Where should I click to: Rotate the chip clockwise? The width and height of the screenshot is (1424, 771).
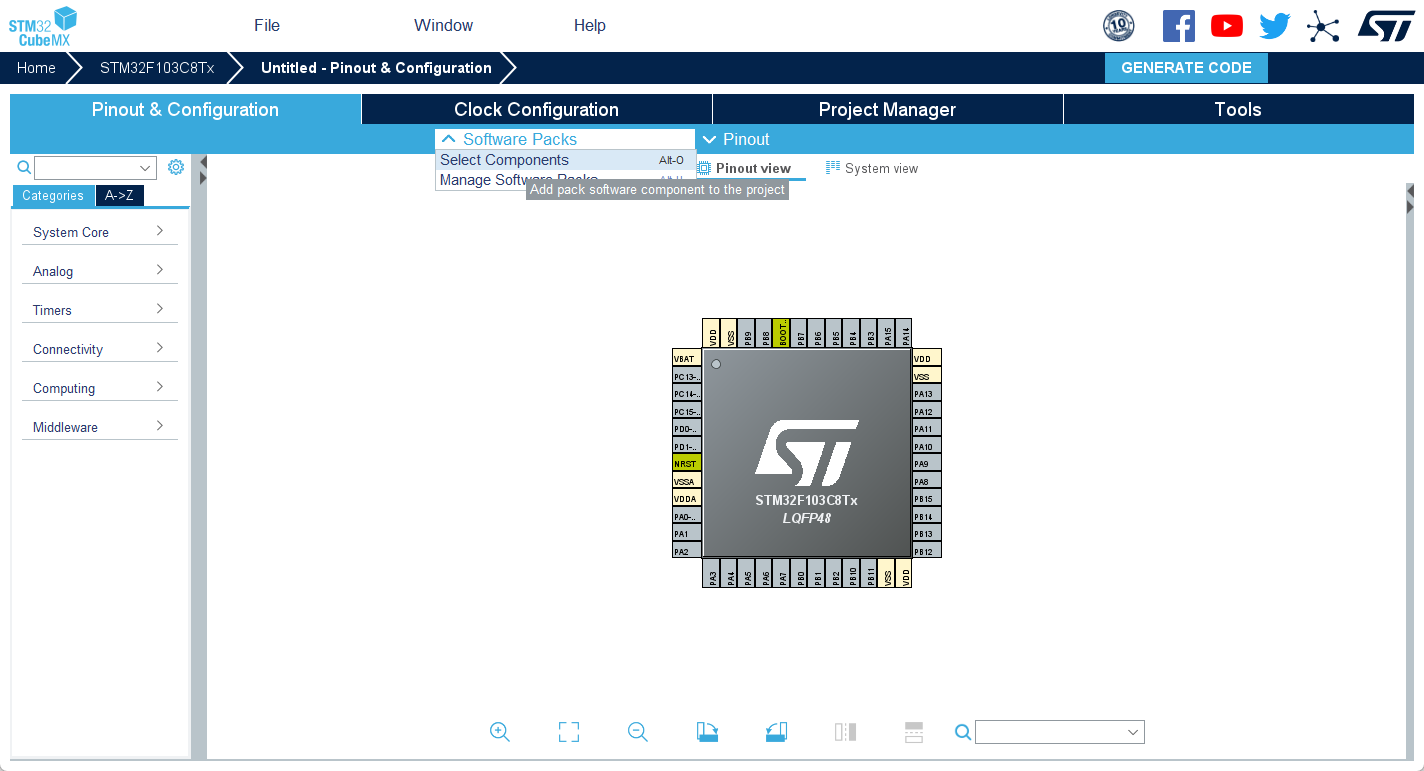[707, 731]
